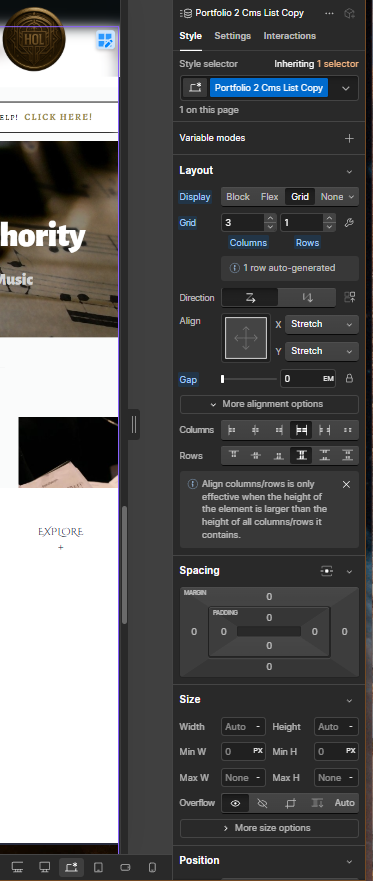The width and height of the screenshot is (373, 881).
Task: Set overflow to hidden with crossed eye
Action: [262, 803]
